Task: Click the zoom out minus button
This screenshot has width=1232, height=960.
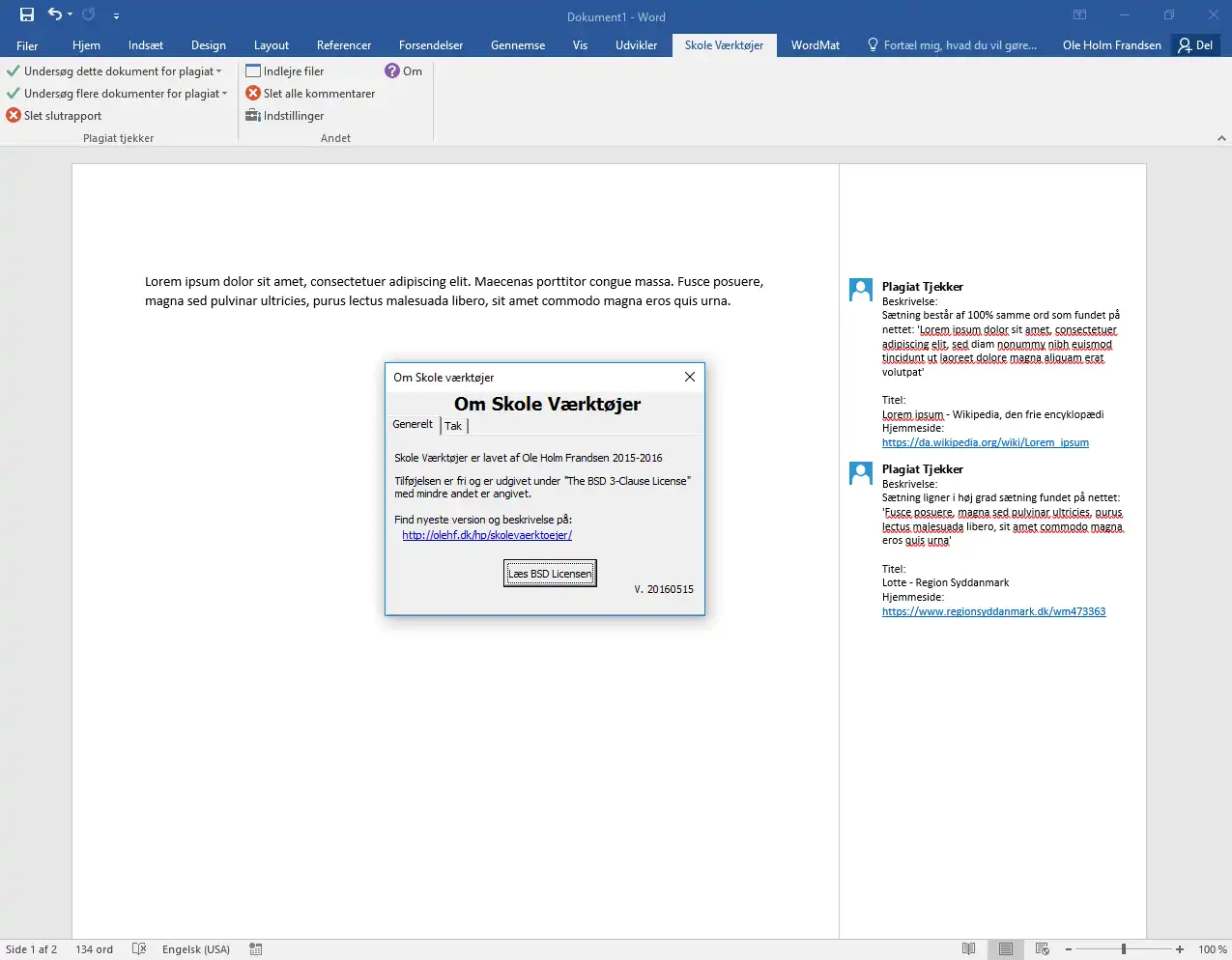Action: [1068, 949]
